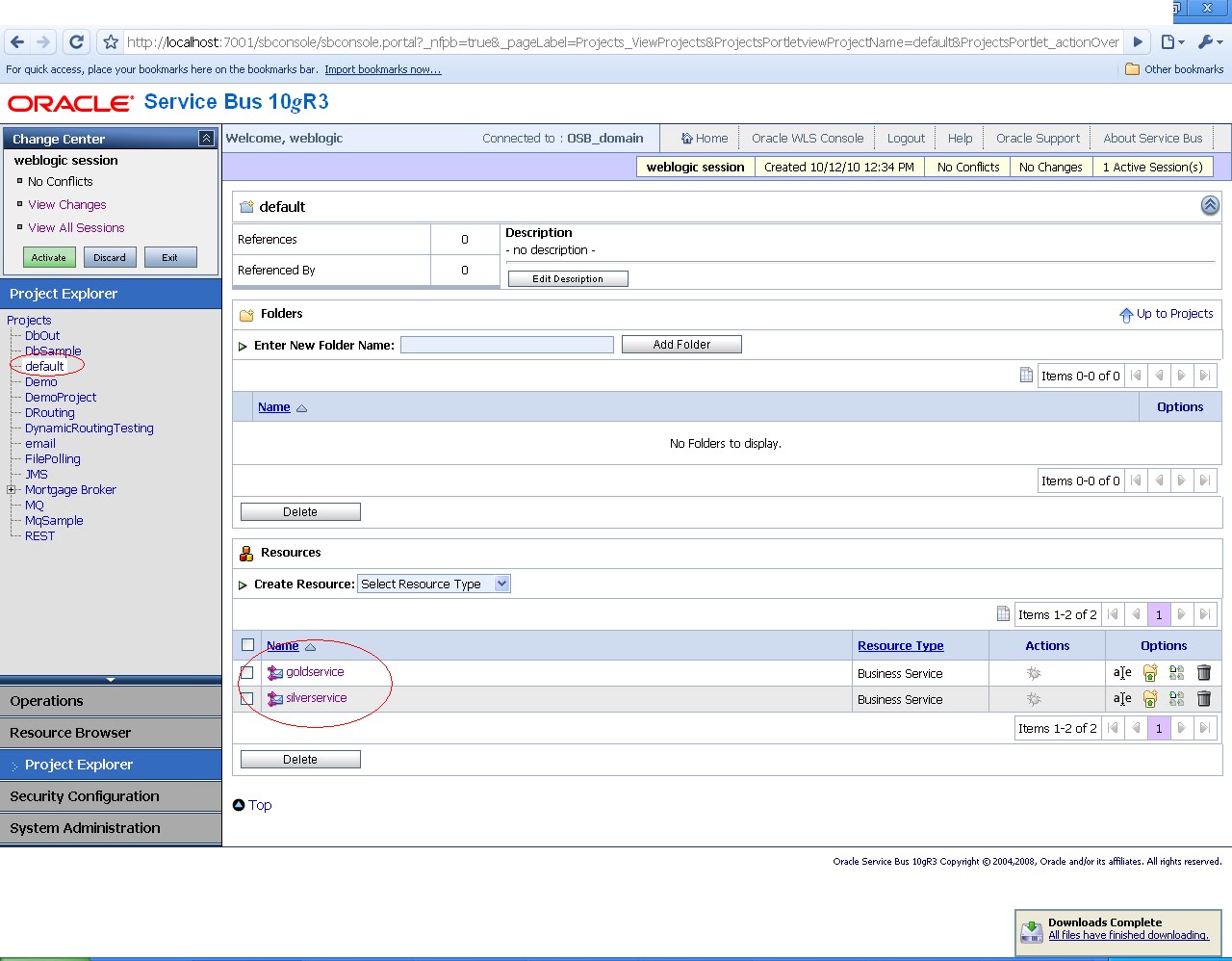The height and width of the screenshot is (961, 1232).
Task: Bookmark this page with the star icon
Action: tap(111, 42)
